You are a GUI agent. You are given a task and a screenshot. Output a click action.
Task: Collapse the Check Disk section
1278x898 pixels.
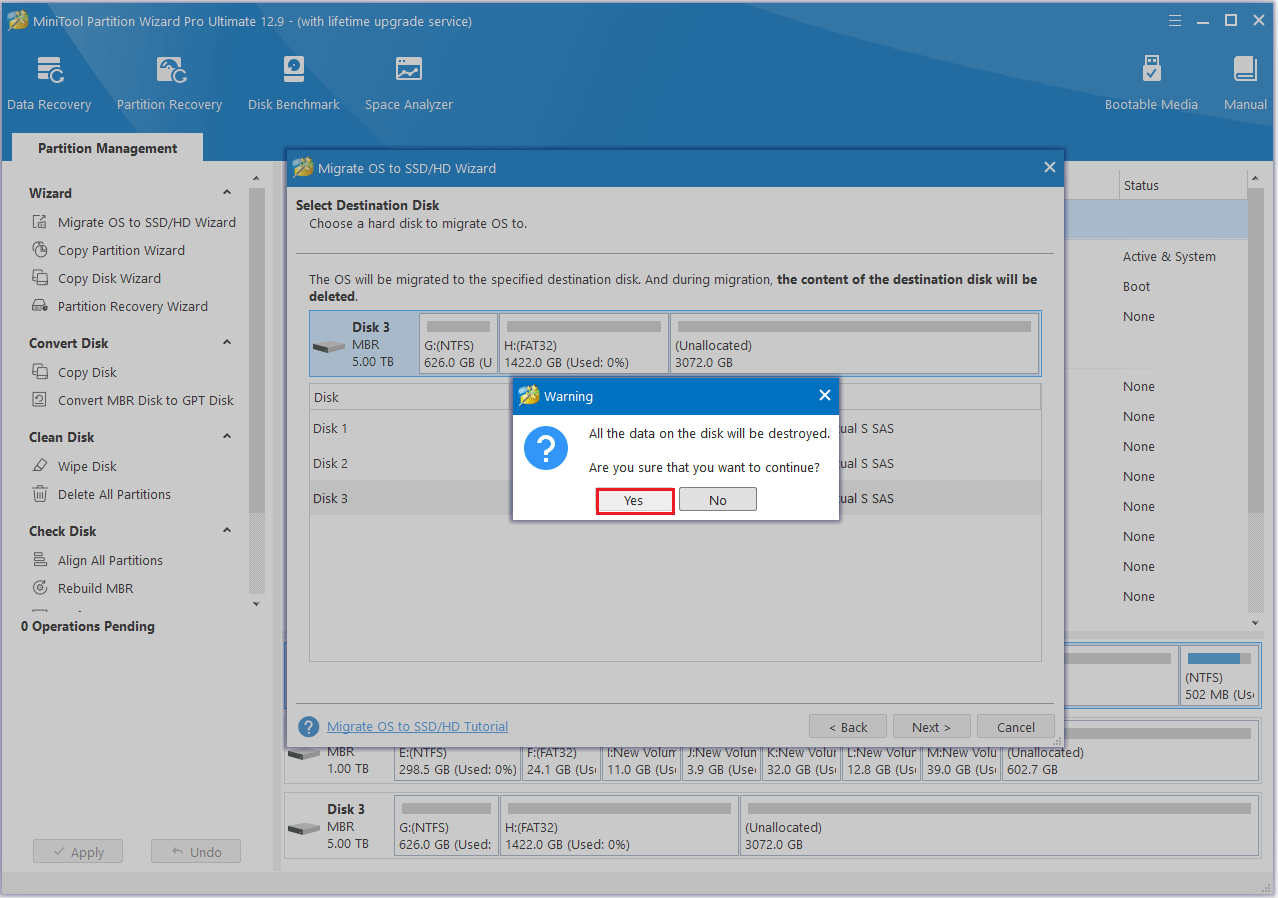pos(227,530)
